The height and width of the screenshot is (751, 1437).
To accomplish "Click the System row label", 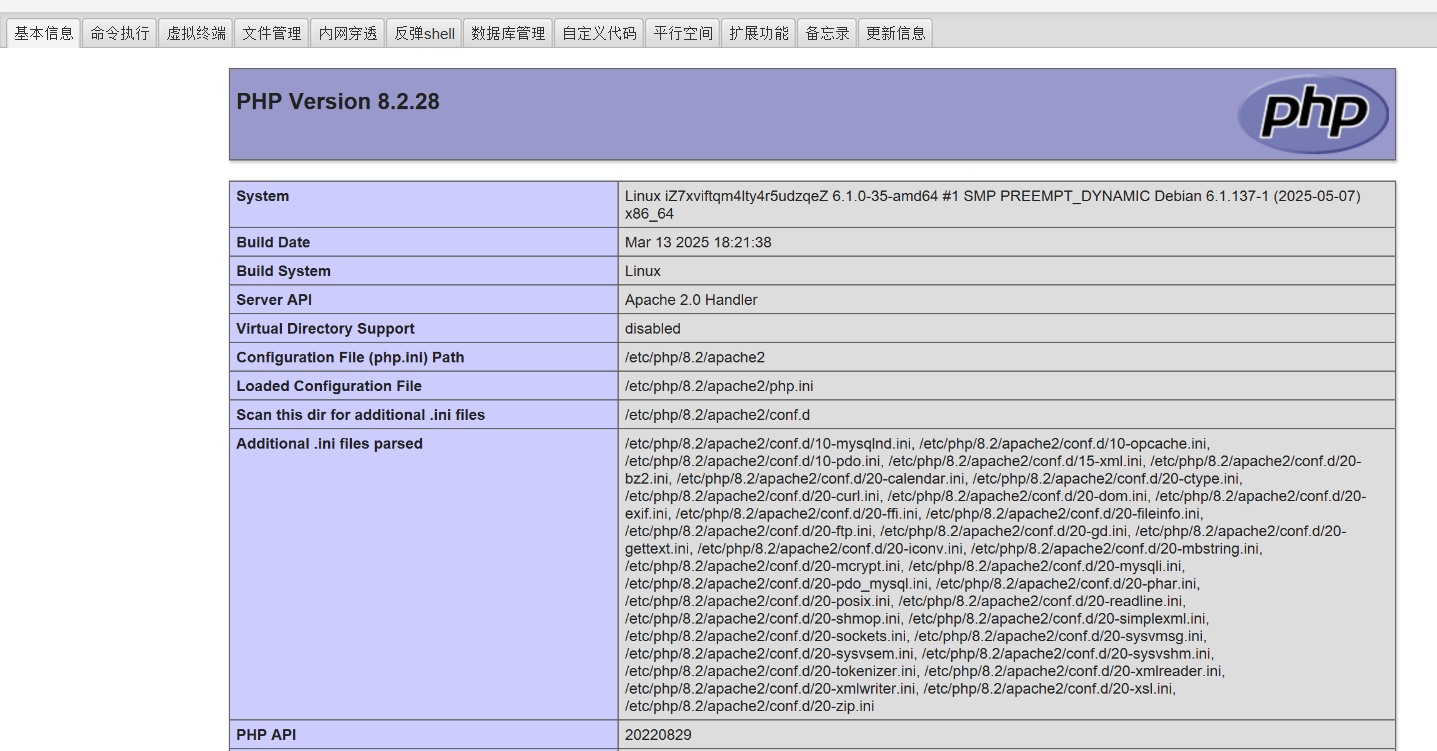I will click(263, 196).
